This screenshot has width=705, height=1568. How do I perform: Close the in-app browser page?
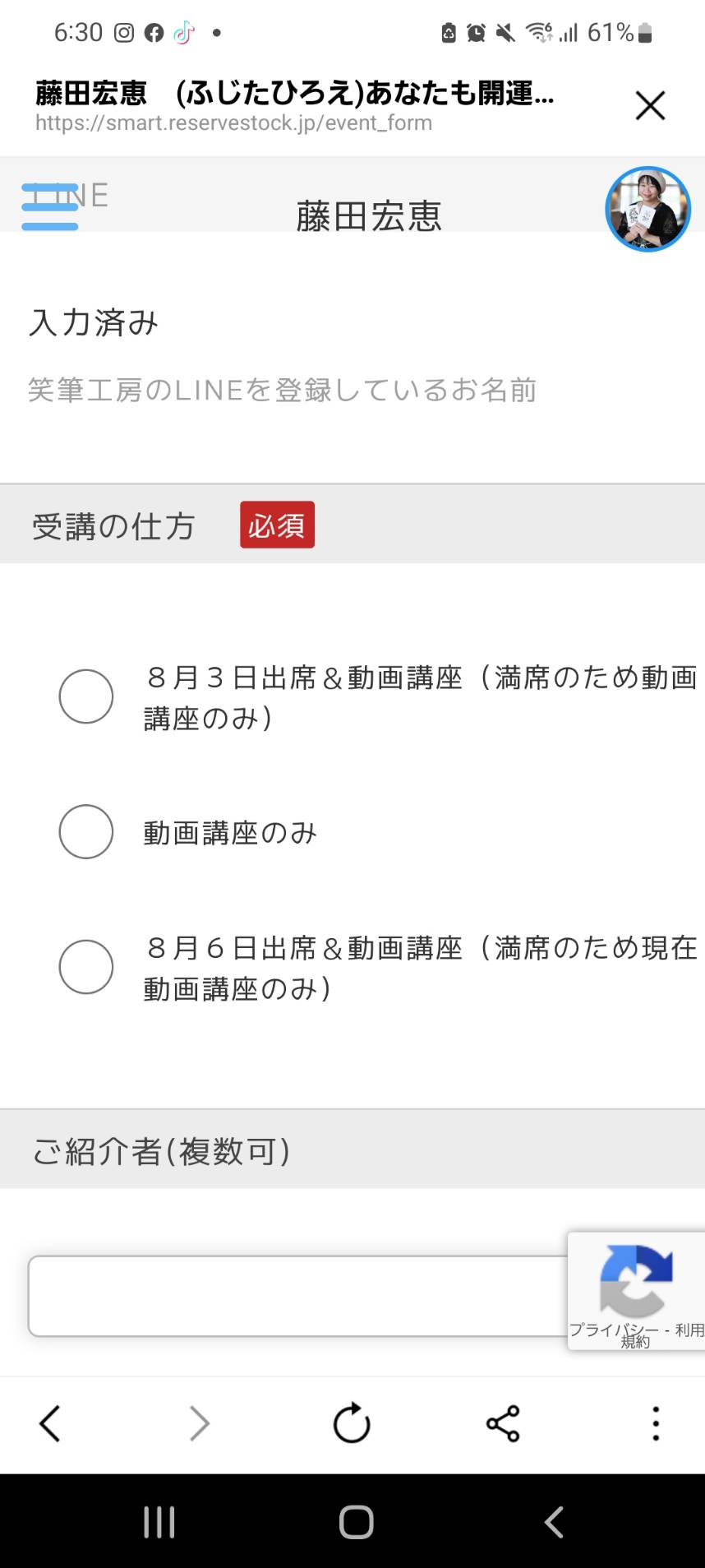pyautogui.click(x=650, y=105)
